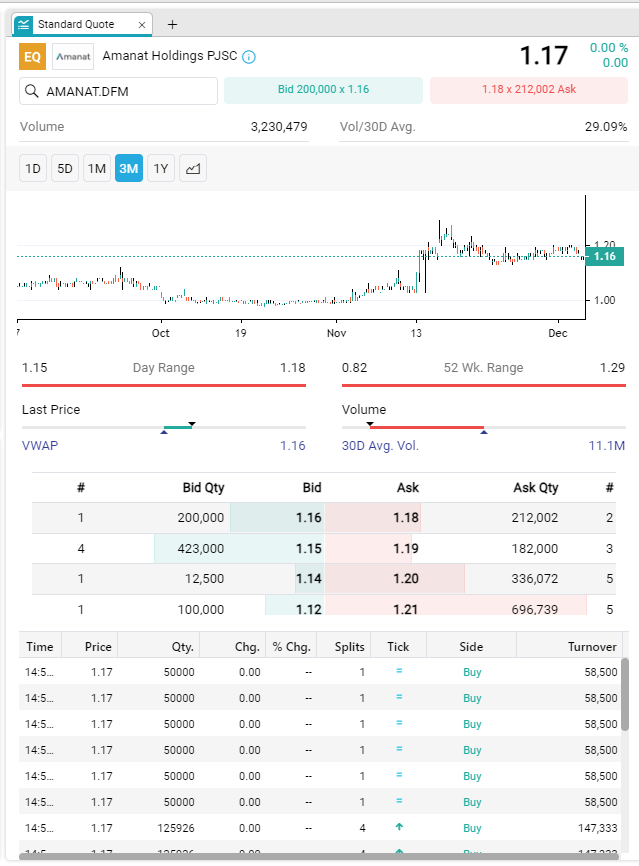This screenshot has width=639, height=866.
Task: Add a new tab with plus button
Action: coord(172,24)
